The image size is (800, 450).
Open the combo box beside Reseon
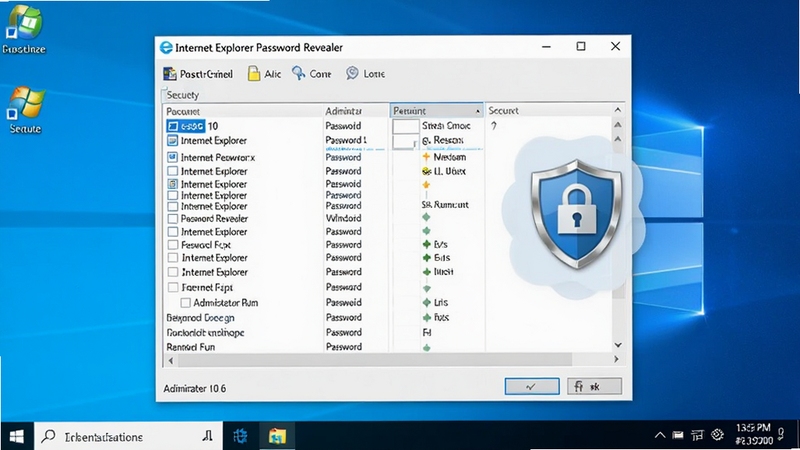(406, 141)
